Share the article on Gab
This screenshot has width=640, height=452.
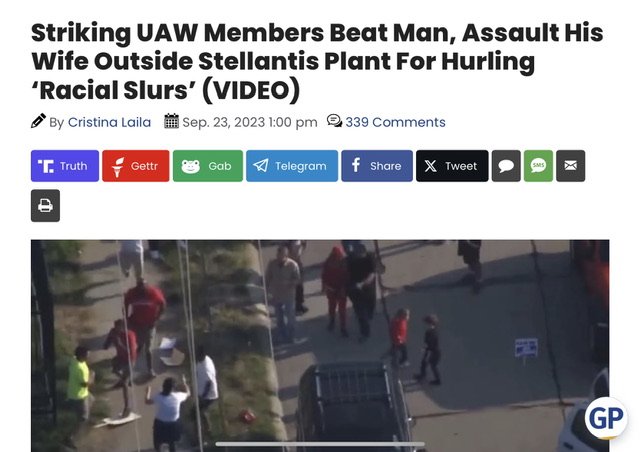point(208,166)
